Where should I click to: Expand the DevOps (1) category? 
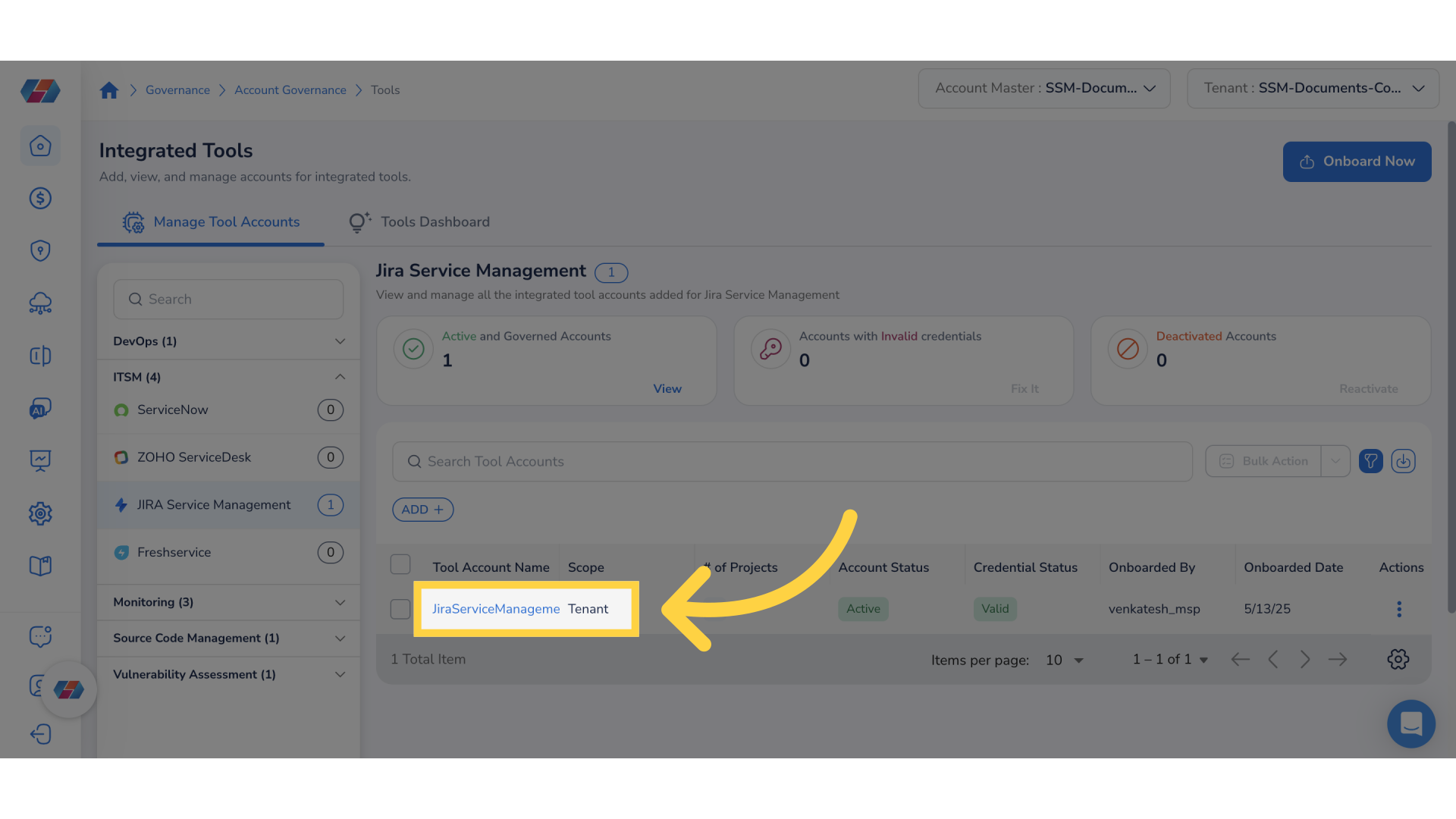228,341
